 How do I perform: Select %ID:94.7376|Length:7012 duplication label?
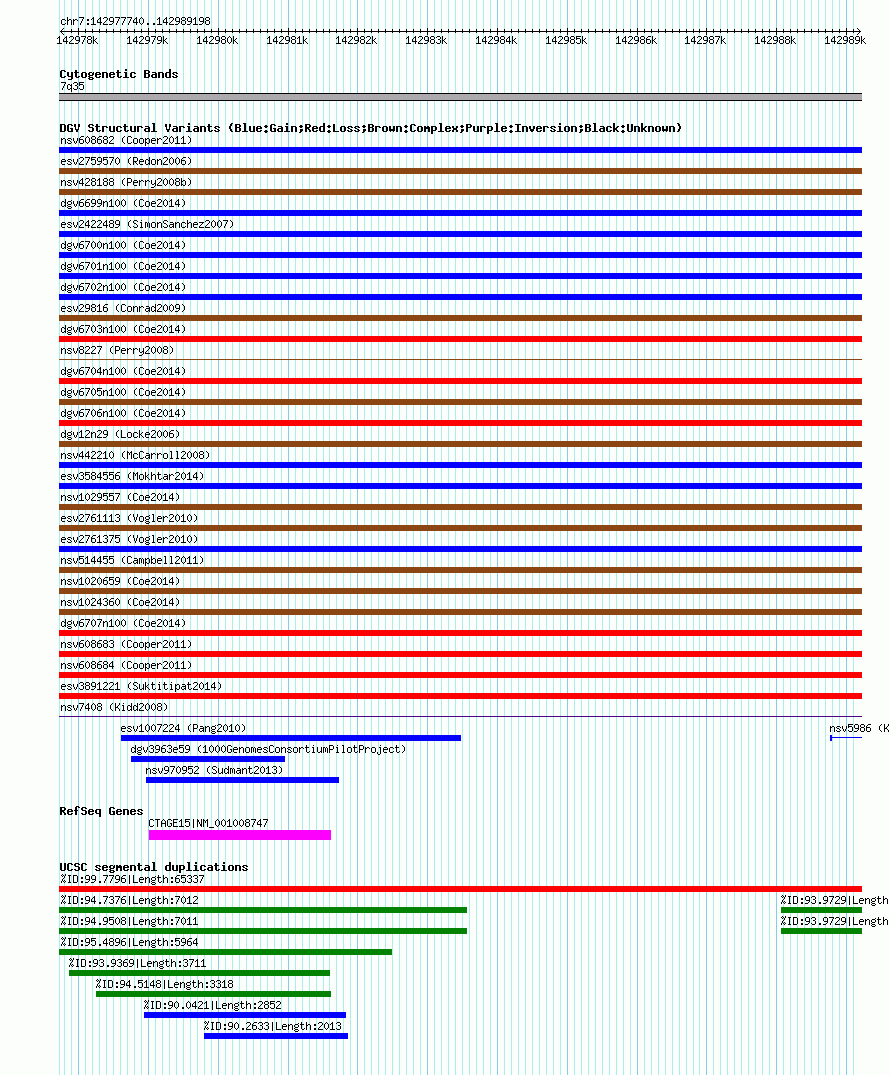[130, 900]
